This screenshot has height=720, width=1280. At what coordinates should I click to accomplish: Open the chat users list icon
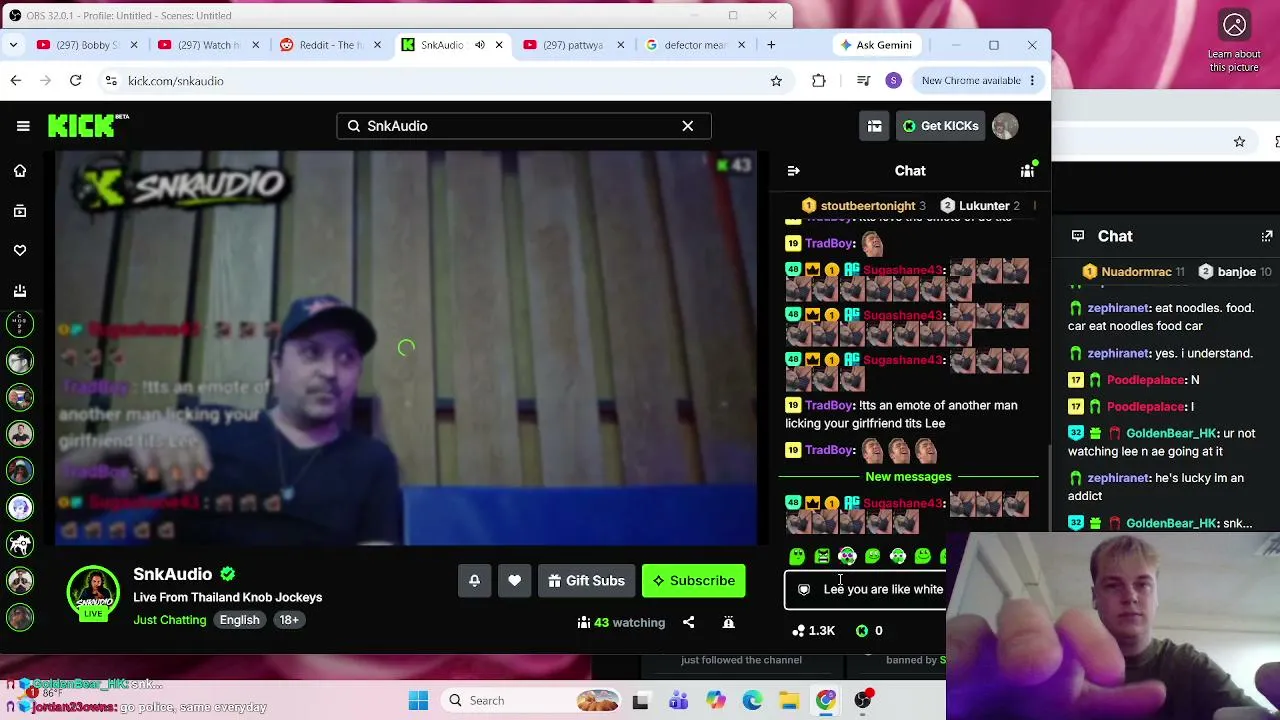(x=1027, y=171)
